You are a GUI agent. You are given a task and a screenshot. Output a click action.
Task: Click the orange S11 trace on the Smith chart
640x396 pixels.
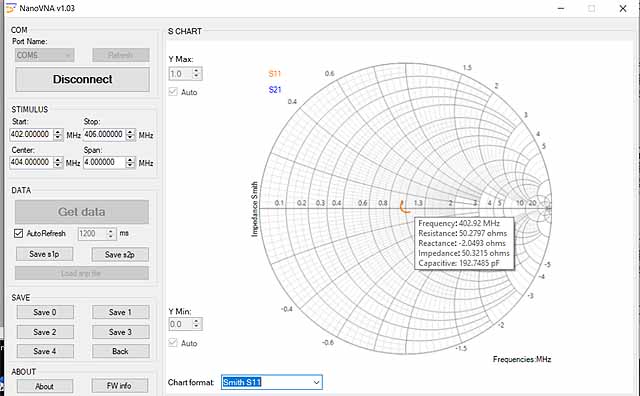pyautogui.click(x=404, y=208)
